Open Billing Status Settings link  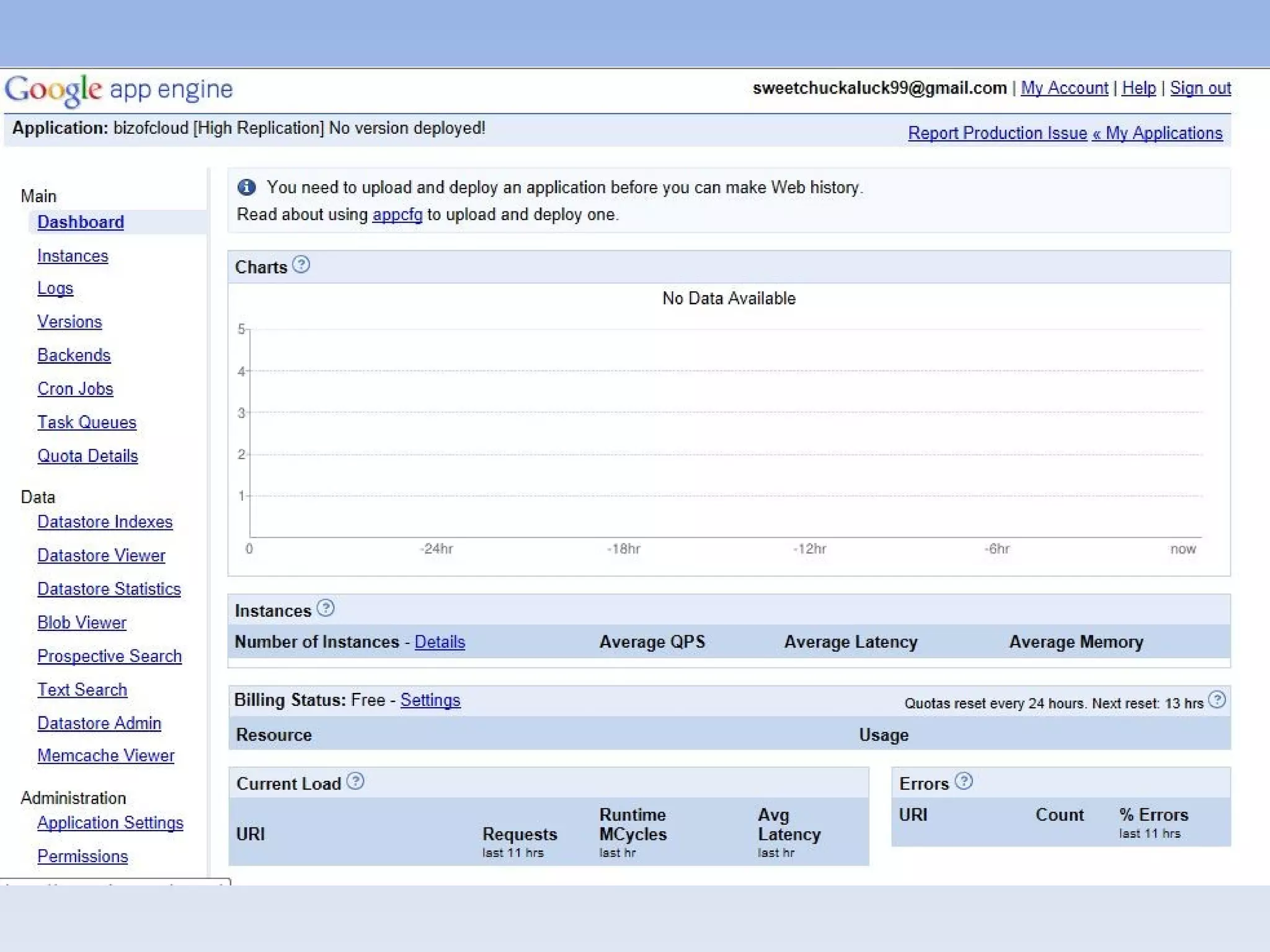(x=430, y=700)
